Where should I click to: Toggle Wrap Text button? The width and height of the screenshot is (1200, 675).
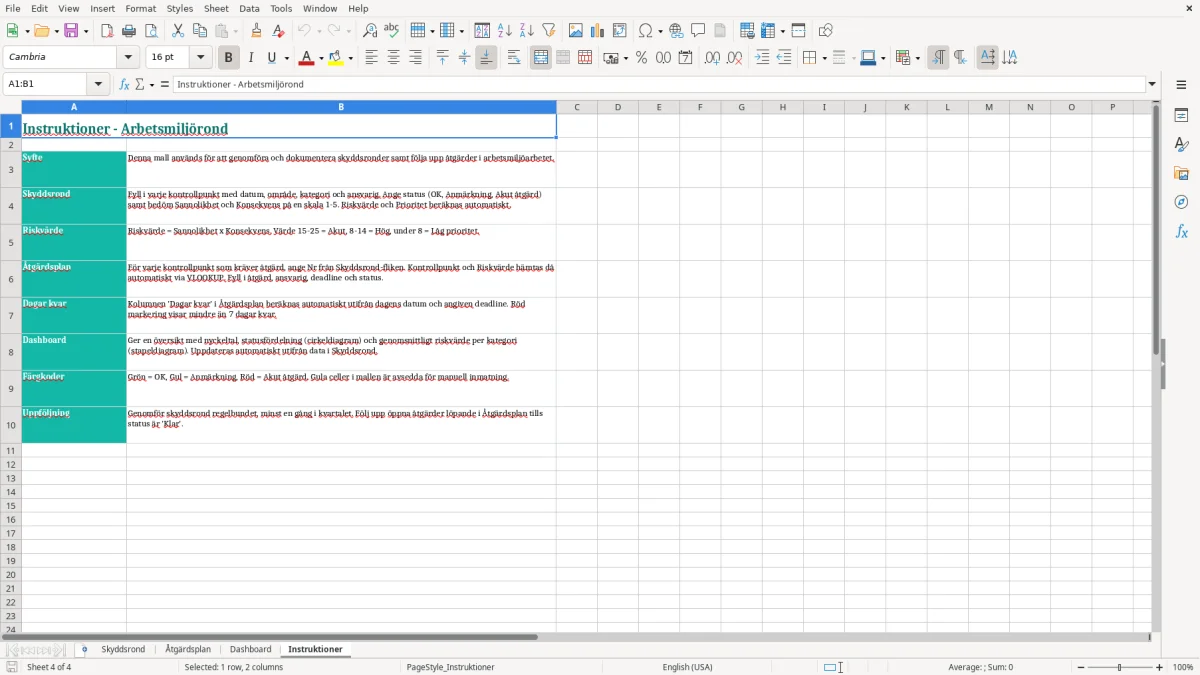(514, 58)
